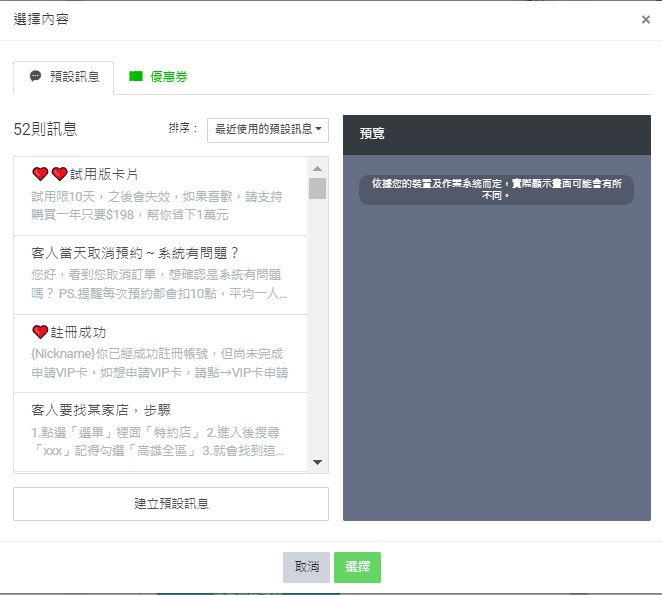
Task: Open the 最近使用的預設訊息 sort dropdown
Action: tap(268, 130)
